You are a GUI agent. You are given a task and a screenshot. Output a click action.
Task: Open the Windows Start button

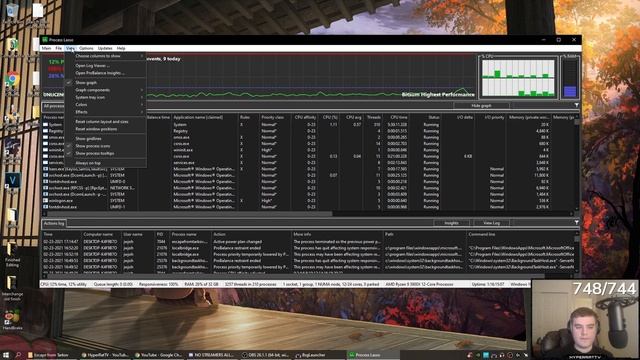click(6, 355)
